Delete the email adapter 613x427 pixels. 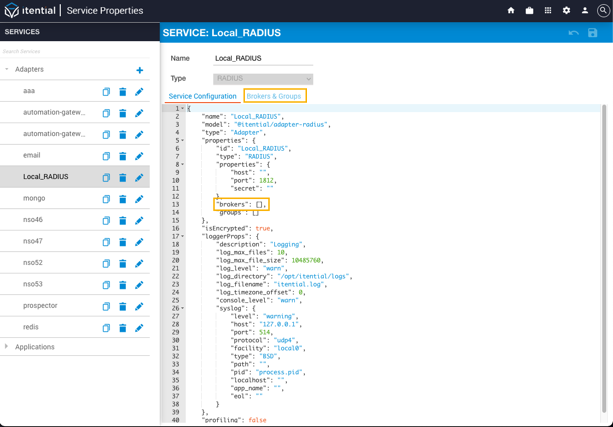123,156
